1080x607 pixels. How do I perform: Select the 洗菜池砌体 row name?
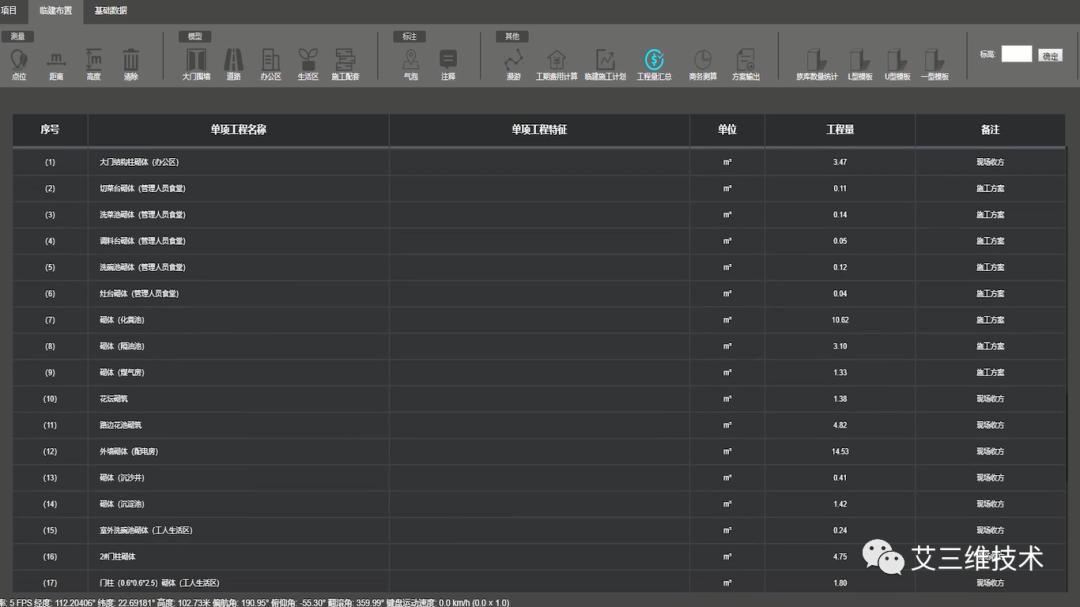[143, 214]
